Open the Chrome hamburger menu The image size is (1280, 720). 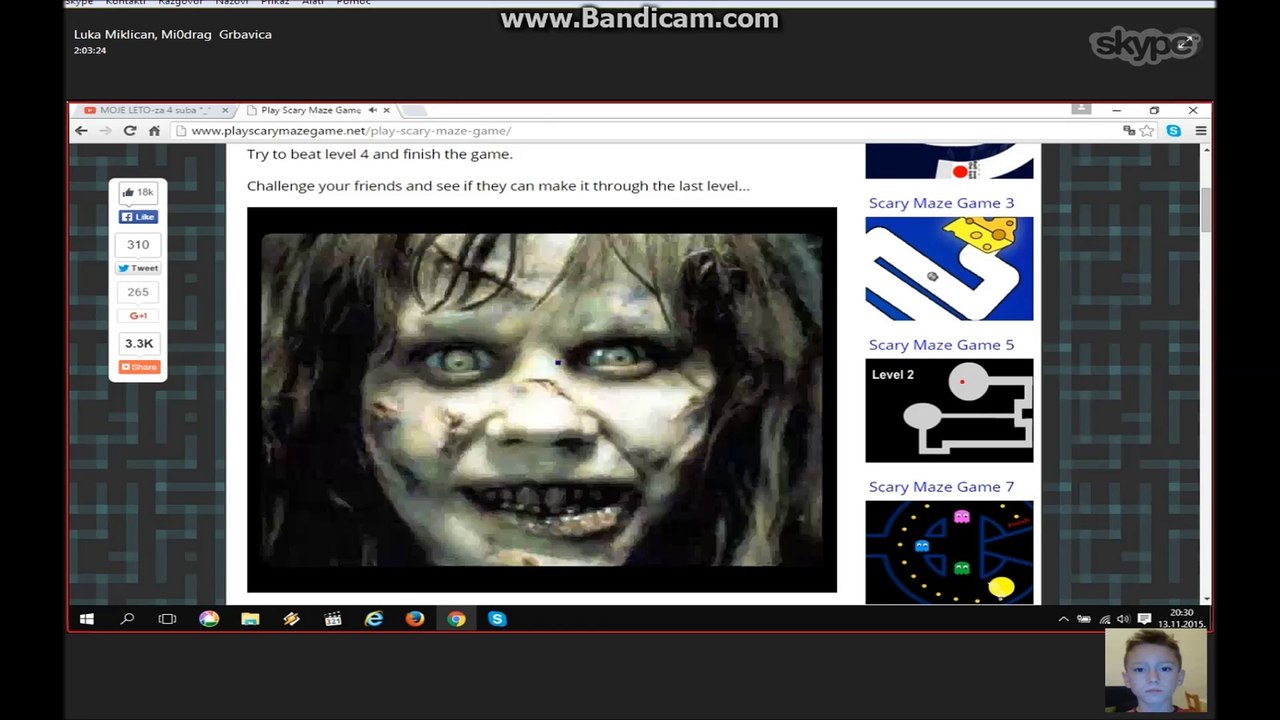[x=1201, y=131]
